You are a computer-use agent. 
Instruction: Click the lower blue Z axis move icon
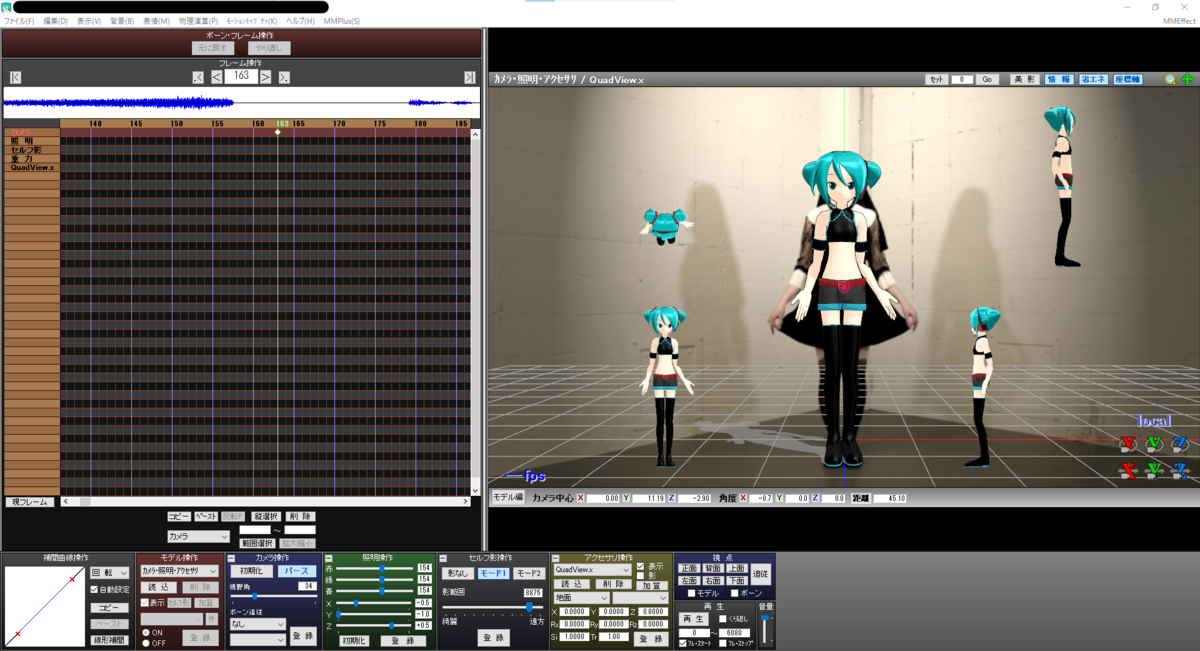click(1181, 469)
